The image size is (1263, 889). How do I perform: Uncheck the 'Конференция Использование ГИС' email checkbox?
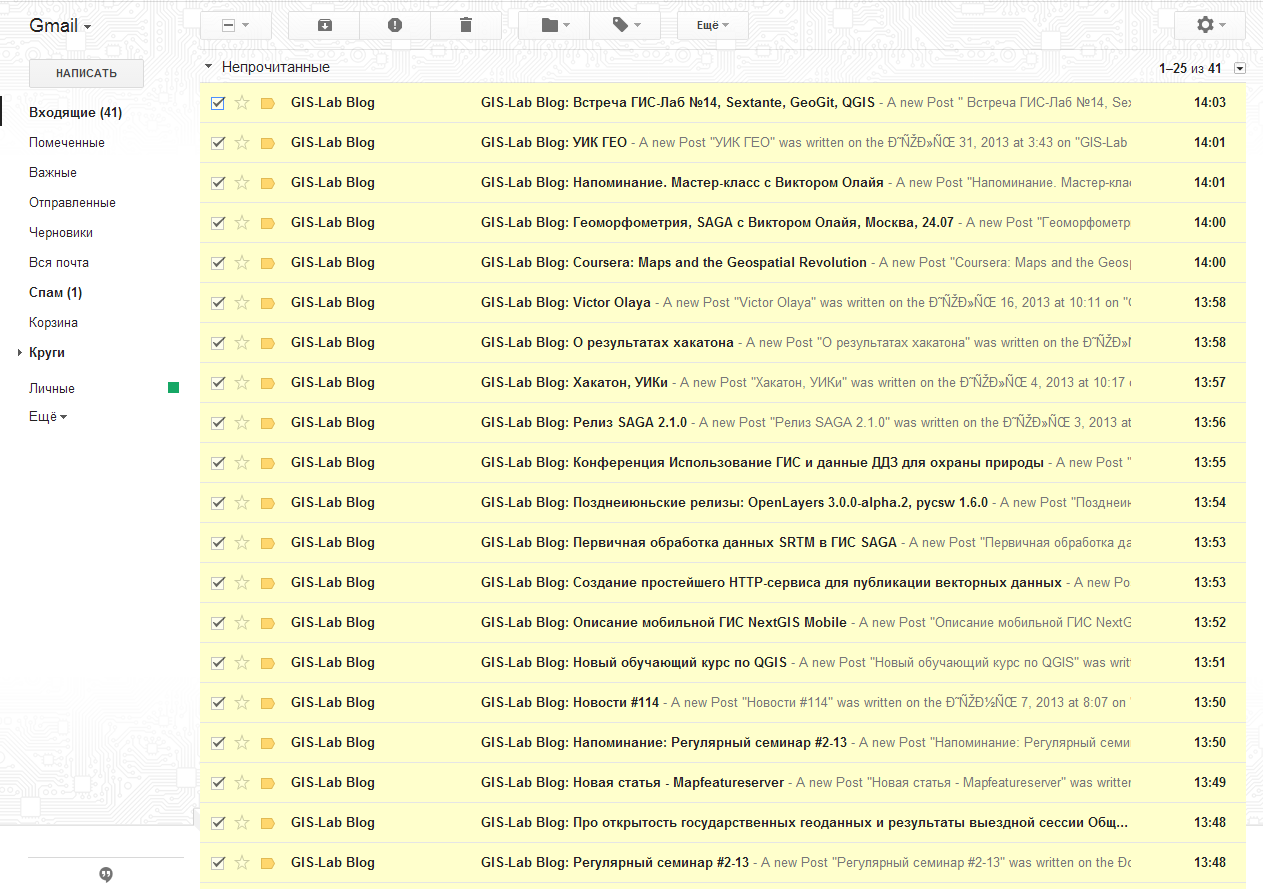coord(218,463)
